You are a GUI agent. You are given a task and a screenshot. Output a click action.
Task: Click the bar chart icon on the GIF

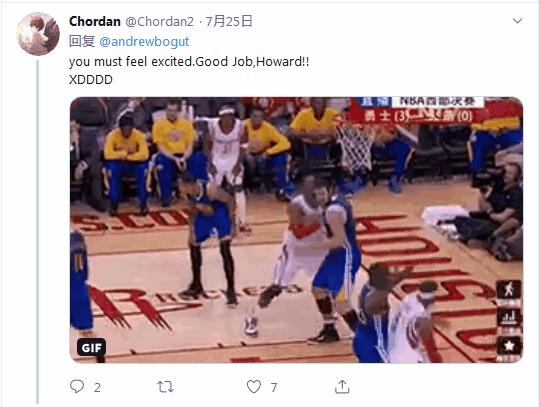point(509,317)
